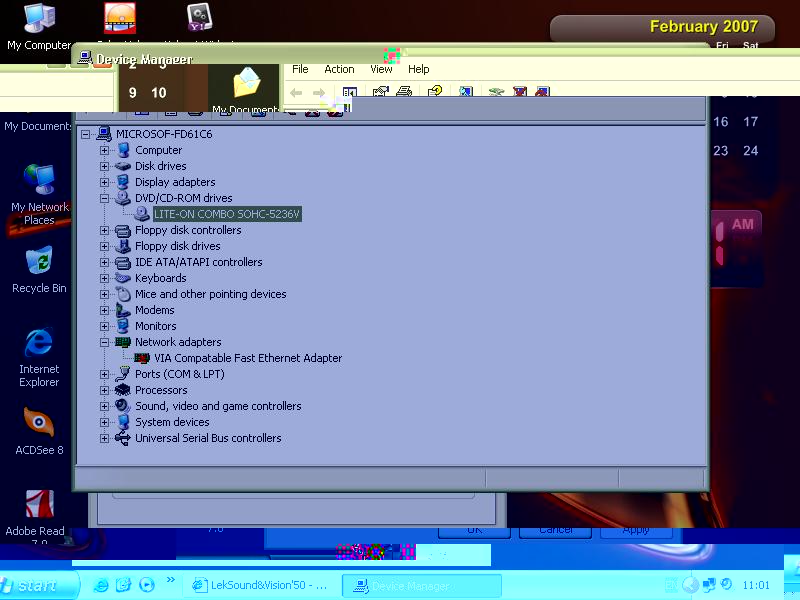Click the Start button
Viewport: 800px width, 600px height.
click(38, 585)
